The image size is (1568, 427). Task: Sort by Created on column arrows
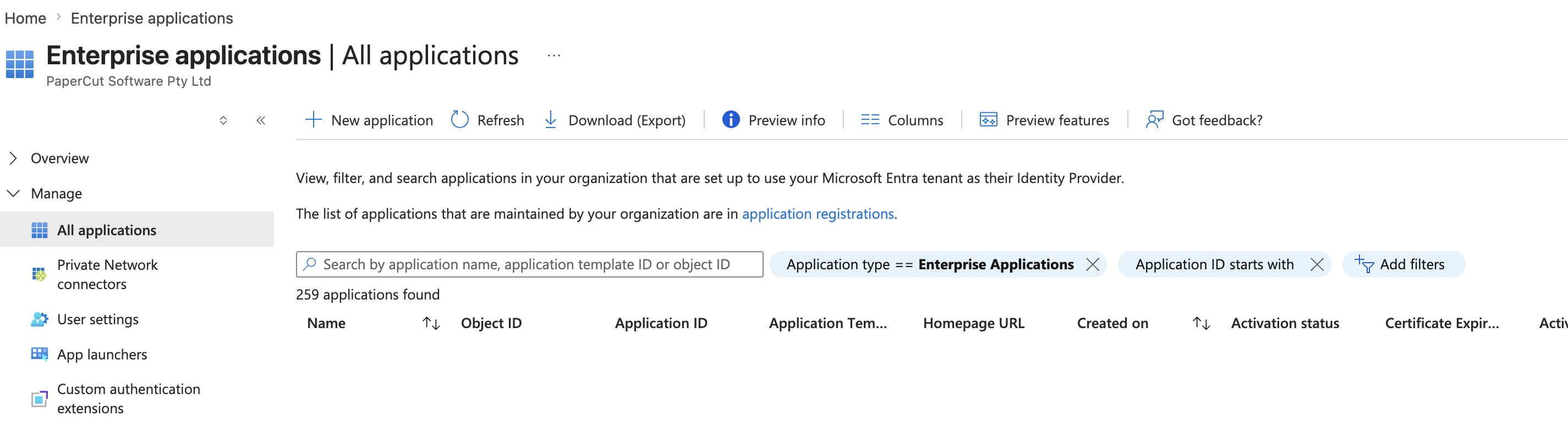(x=1201, y=323)
